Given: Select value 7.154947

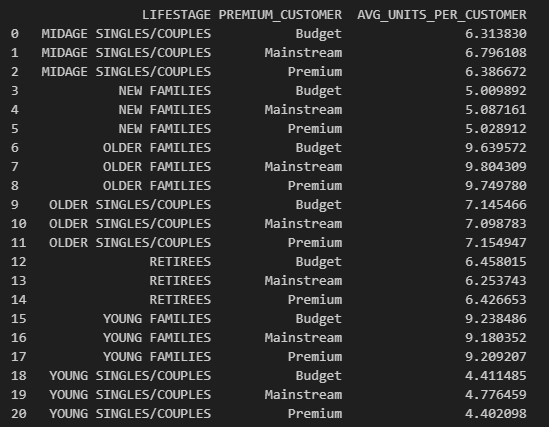Looking at the screenshot, I should [x=496, y=243].
